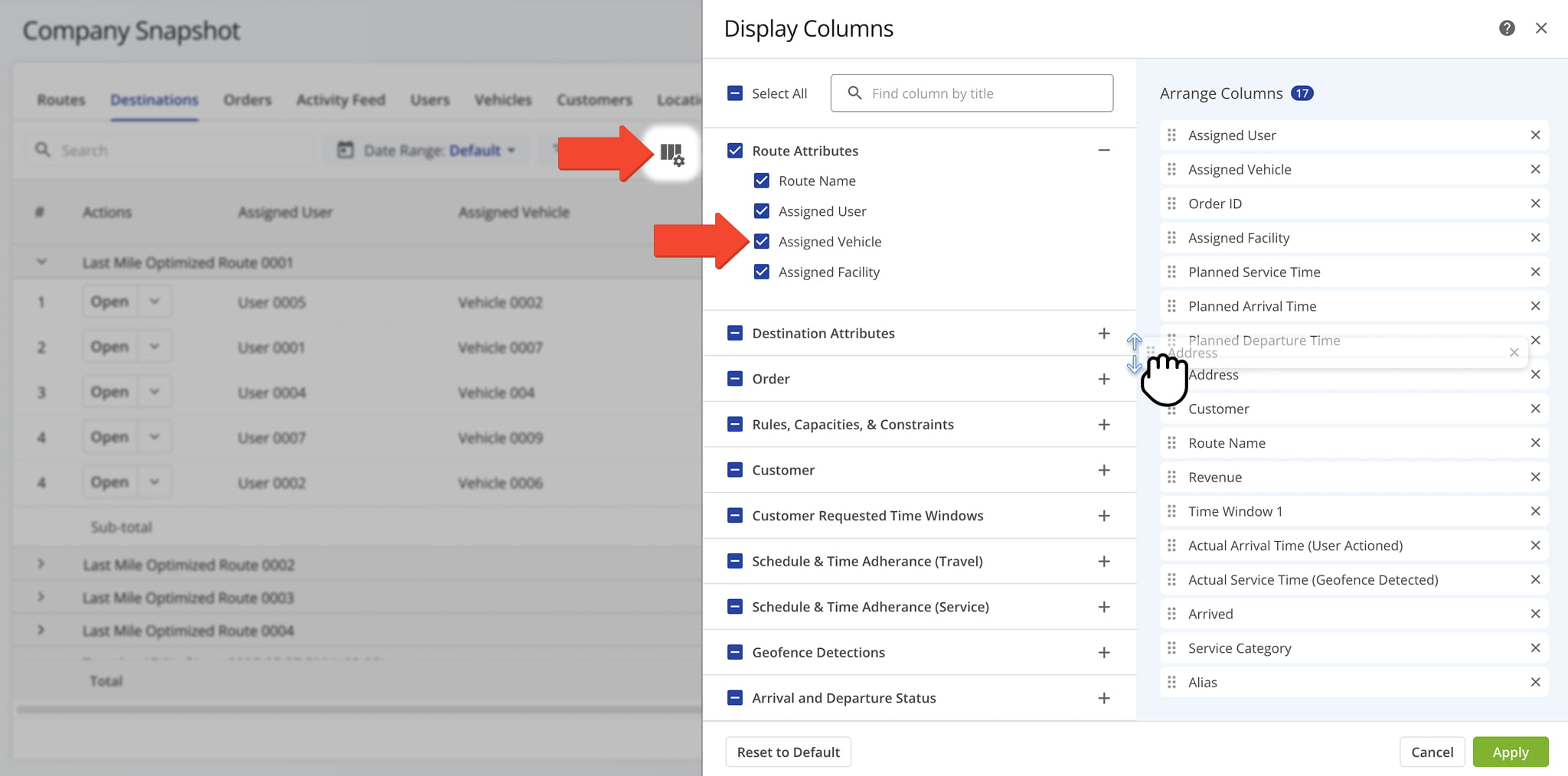Grab the drag handle of Revenue

pyautogui.click(x=1171, y=477)
